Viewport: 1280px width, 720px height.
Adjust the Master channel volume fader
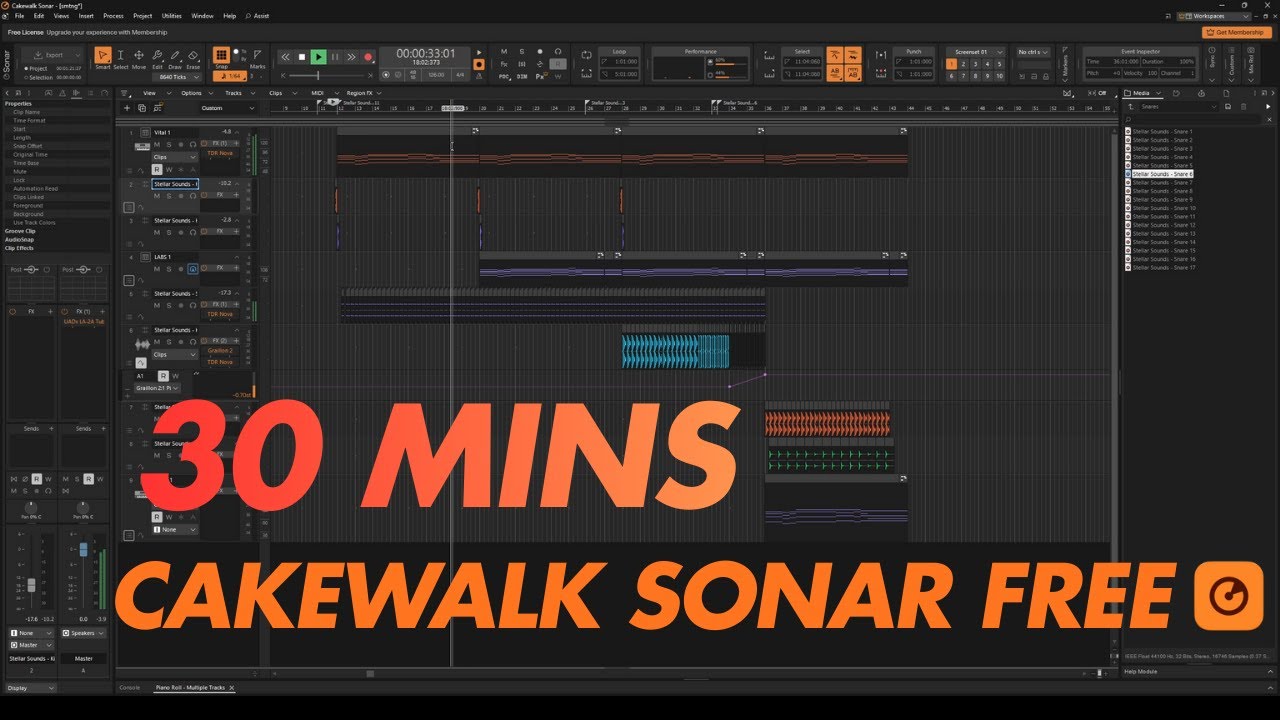point(84,550)
